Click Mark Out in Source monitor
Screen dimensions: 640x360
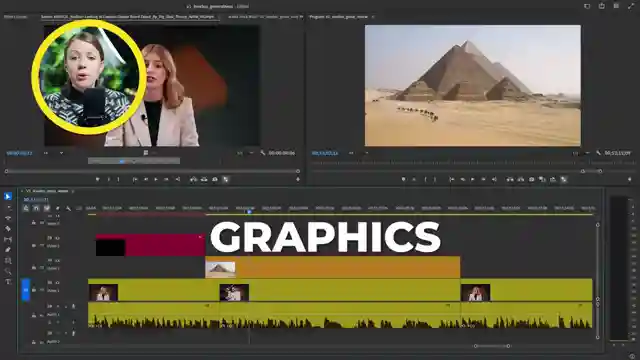(118, 179)
